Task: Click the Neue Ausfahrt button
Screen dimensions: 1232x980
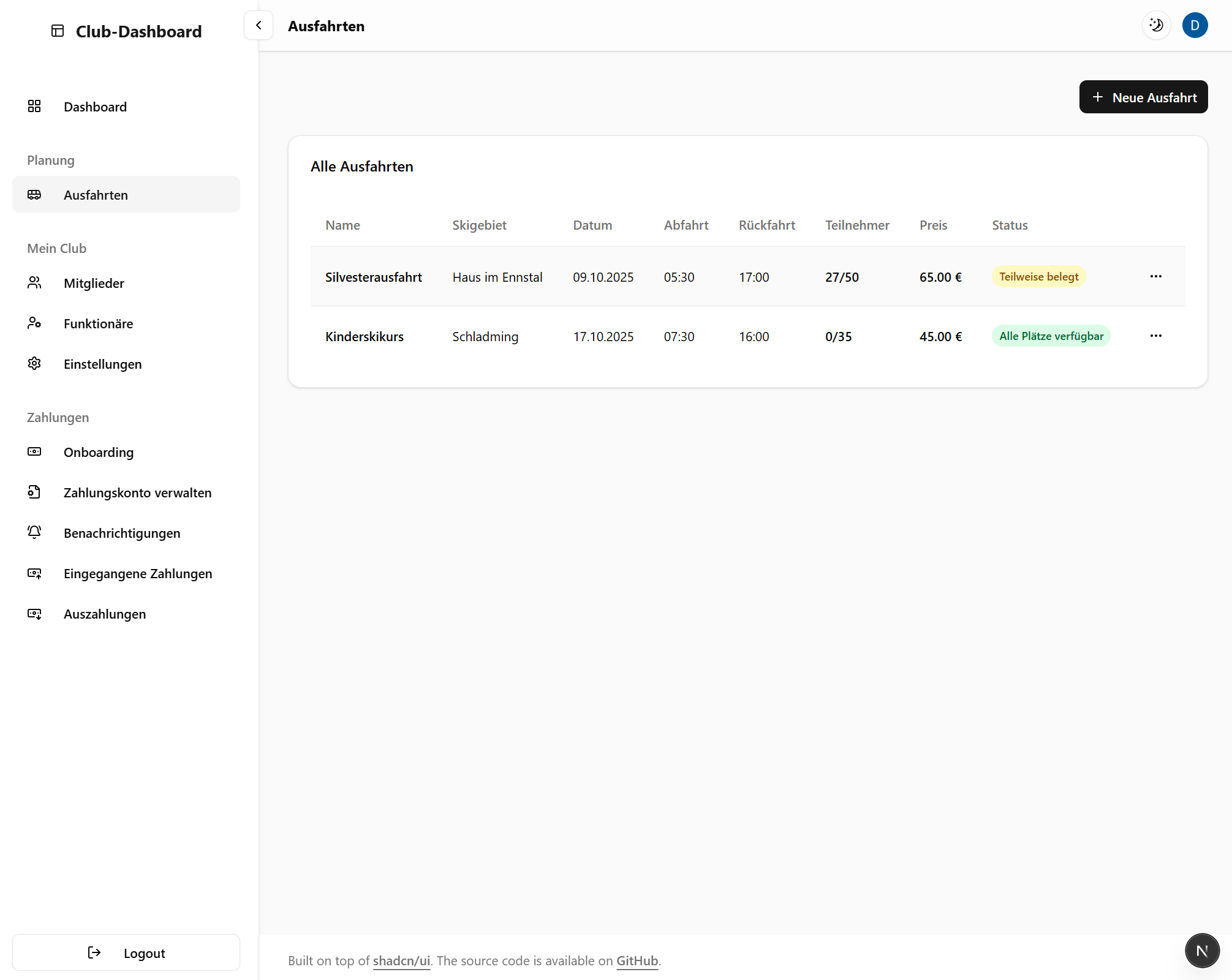Action: (1143, 97)
